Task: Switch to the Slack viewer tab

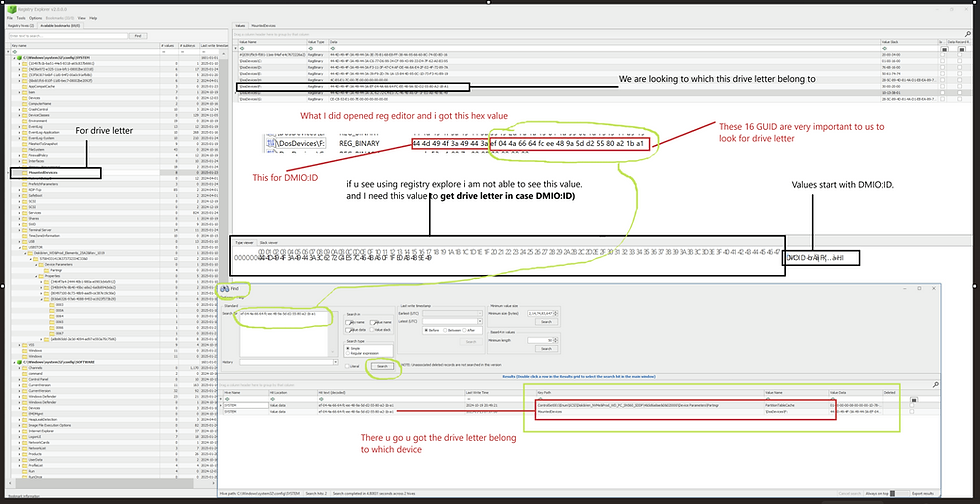Action: (x=269, y=241)
